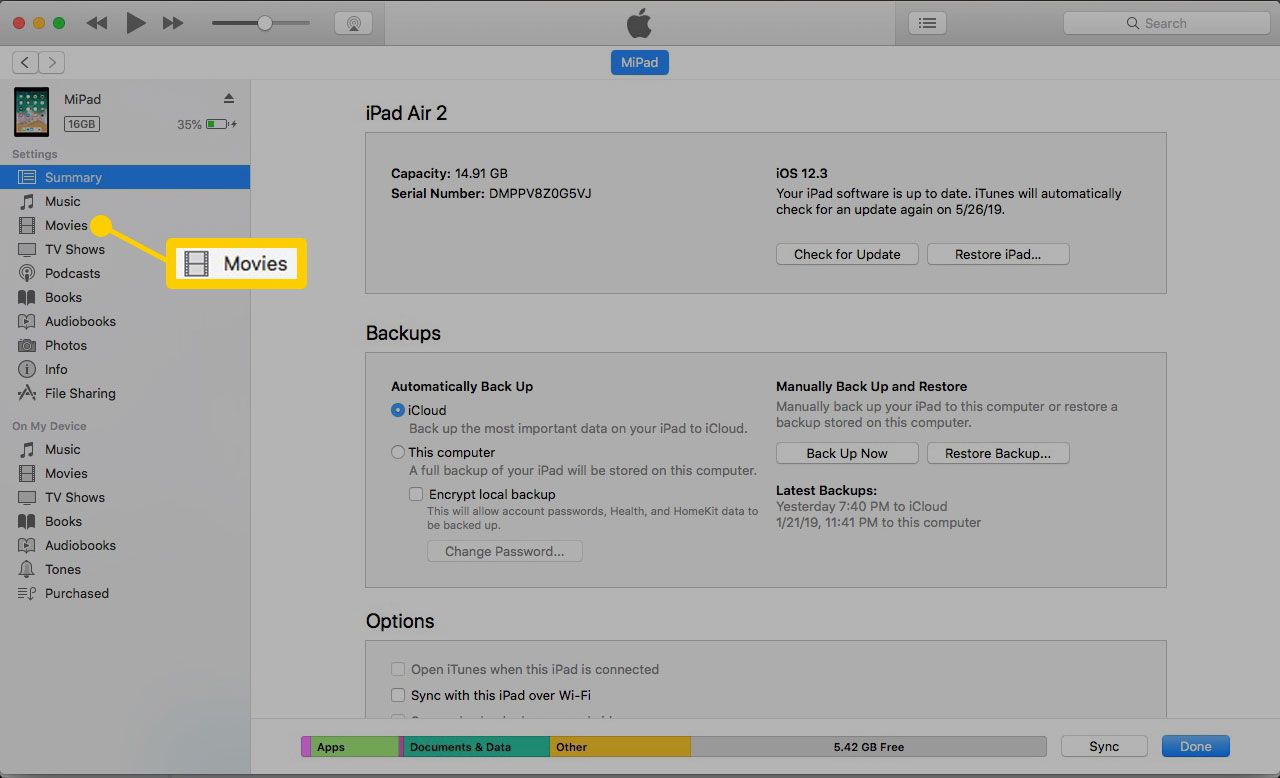Open the Purchased list icon
Image resolution: width=1280 pixels, height=778 pixels.
[x=27, y=593]
